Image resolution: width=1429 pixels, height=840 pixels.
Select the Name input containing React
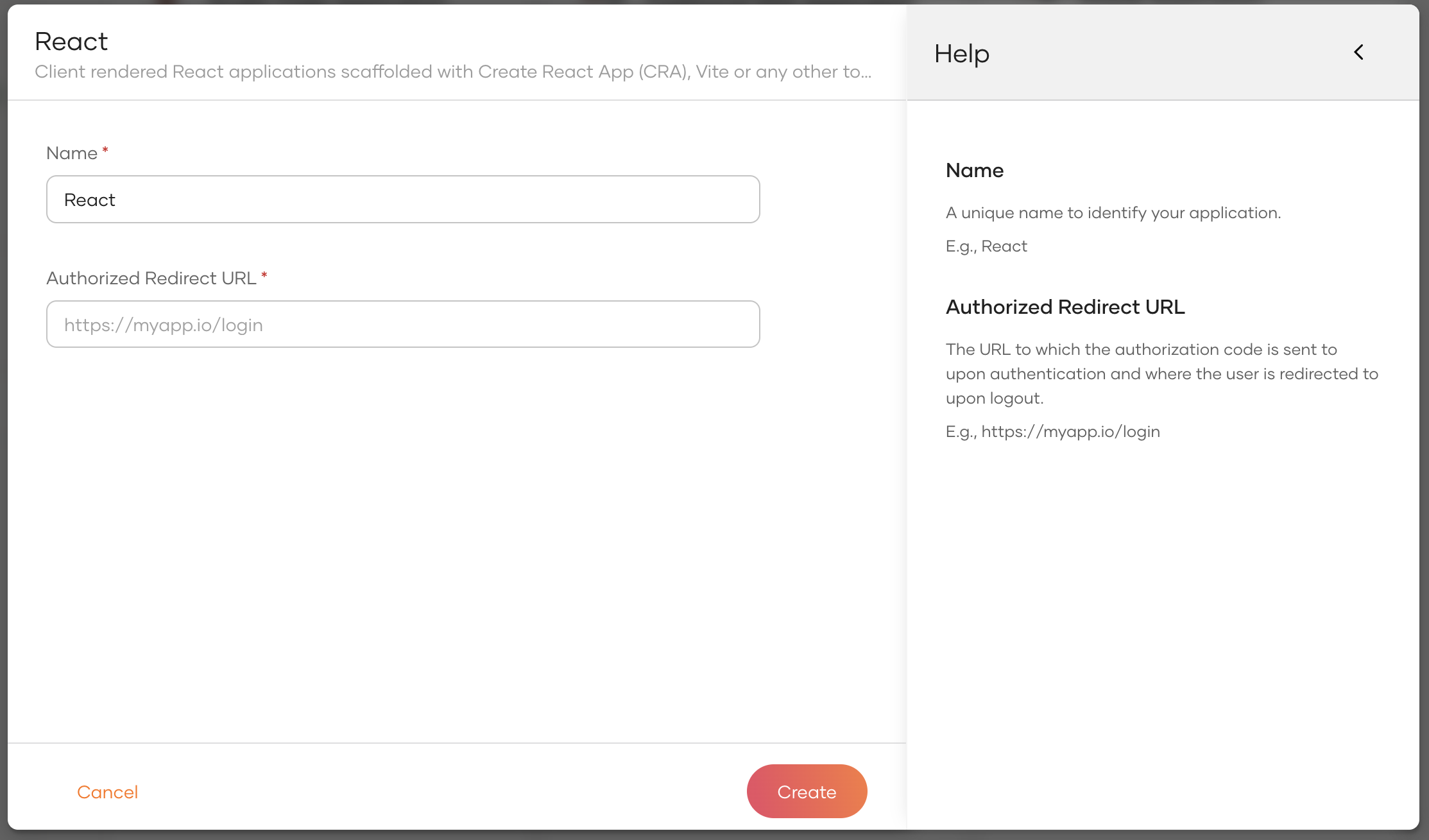pos(403,199)
